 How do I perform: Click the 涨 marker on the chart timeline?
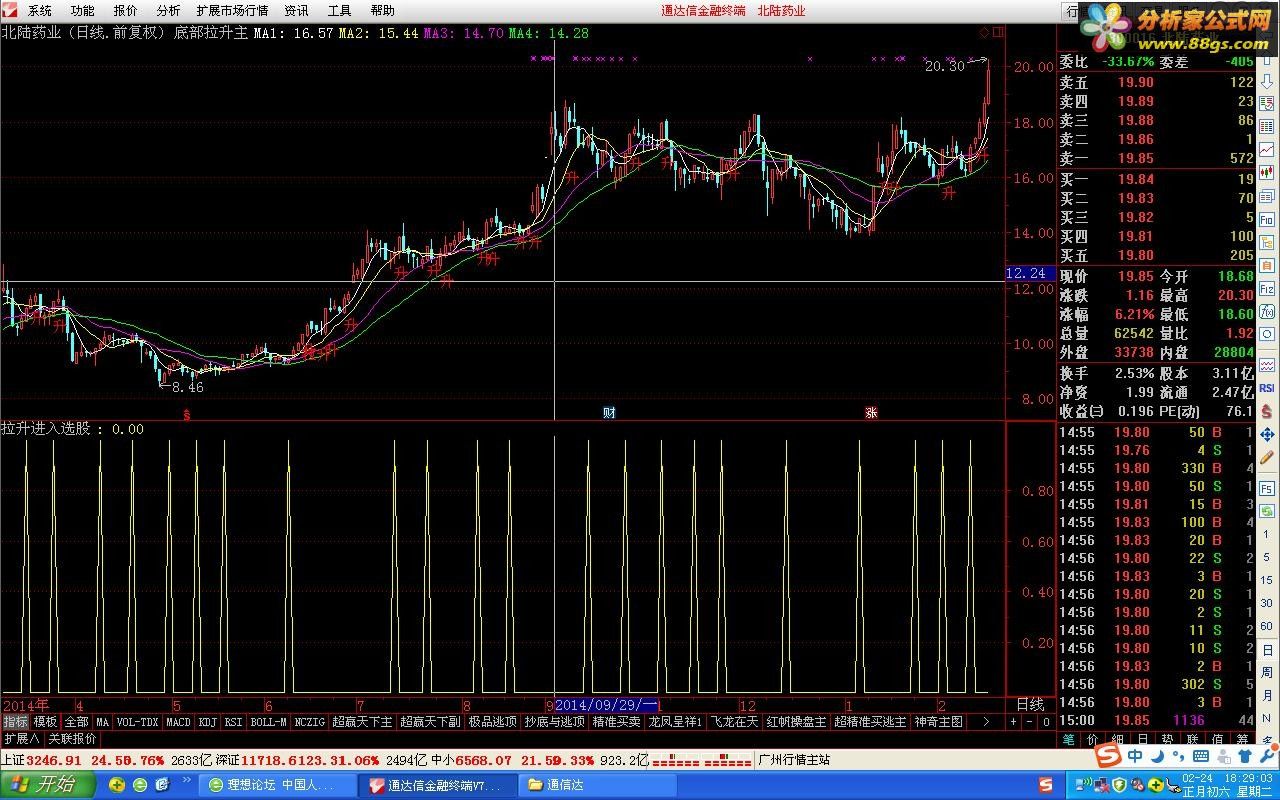tap(871, 412)
